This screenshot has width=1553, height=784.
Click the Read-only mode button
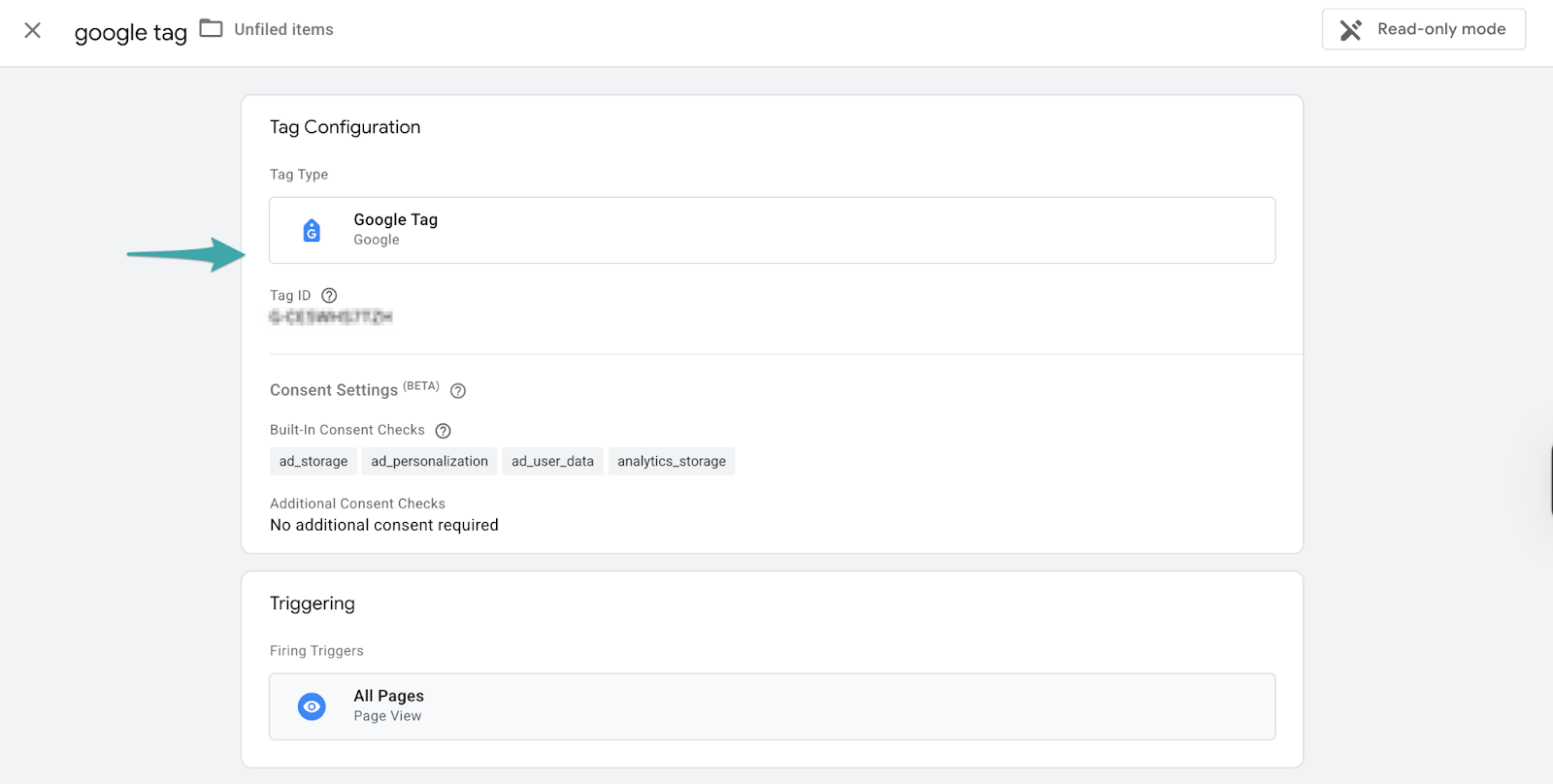1423,29
